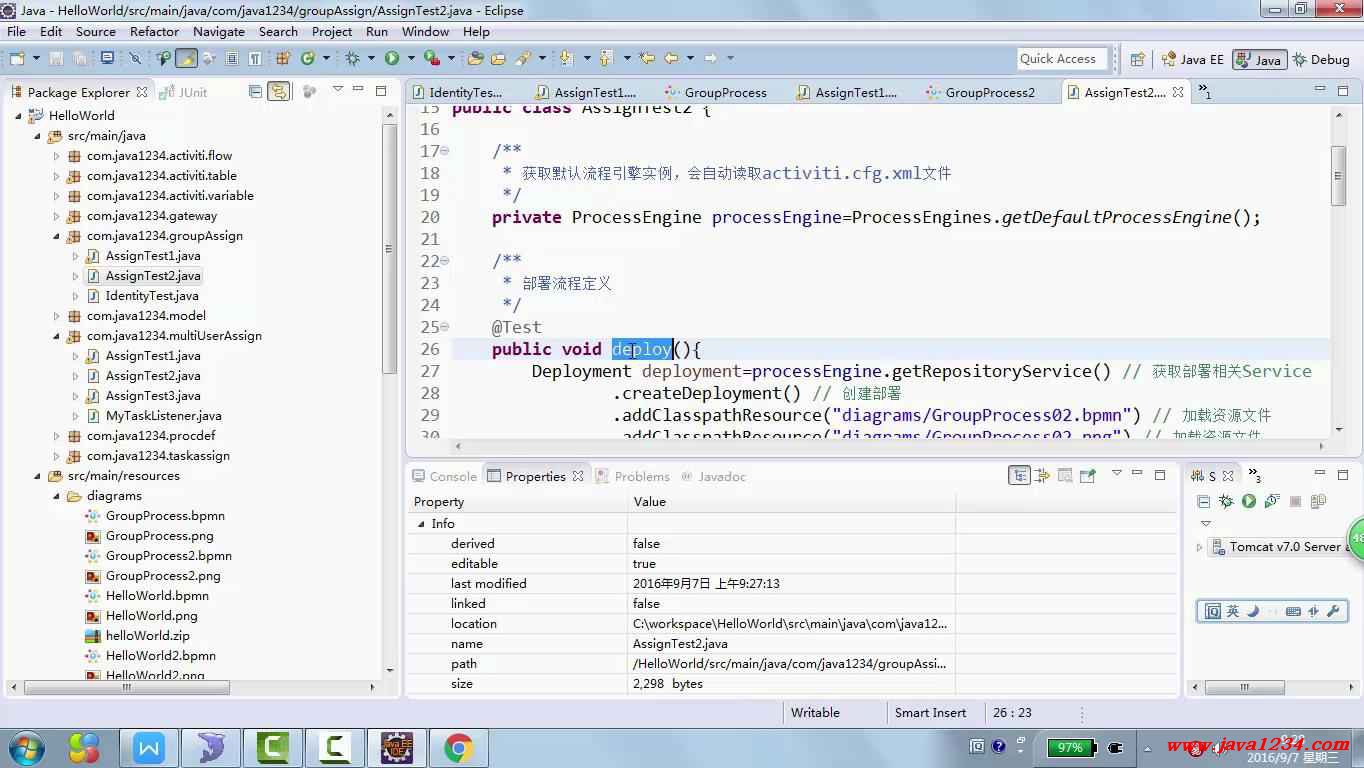Collapse the src/main/resources folder
This screenshot has width=1364, height=768.
(38, 476)
